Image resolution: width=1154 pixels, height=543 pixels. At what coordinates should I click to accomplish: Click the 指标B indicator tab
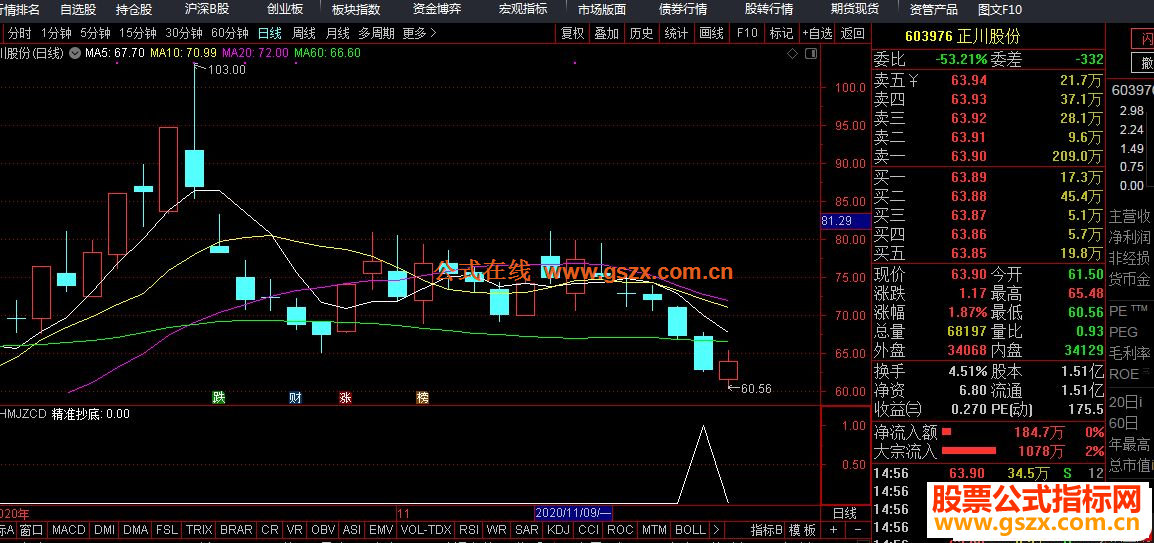click(x=766, y=530)
